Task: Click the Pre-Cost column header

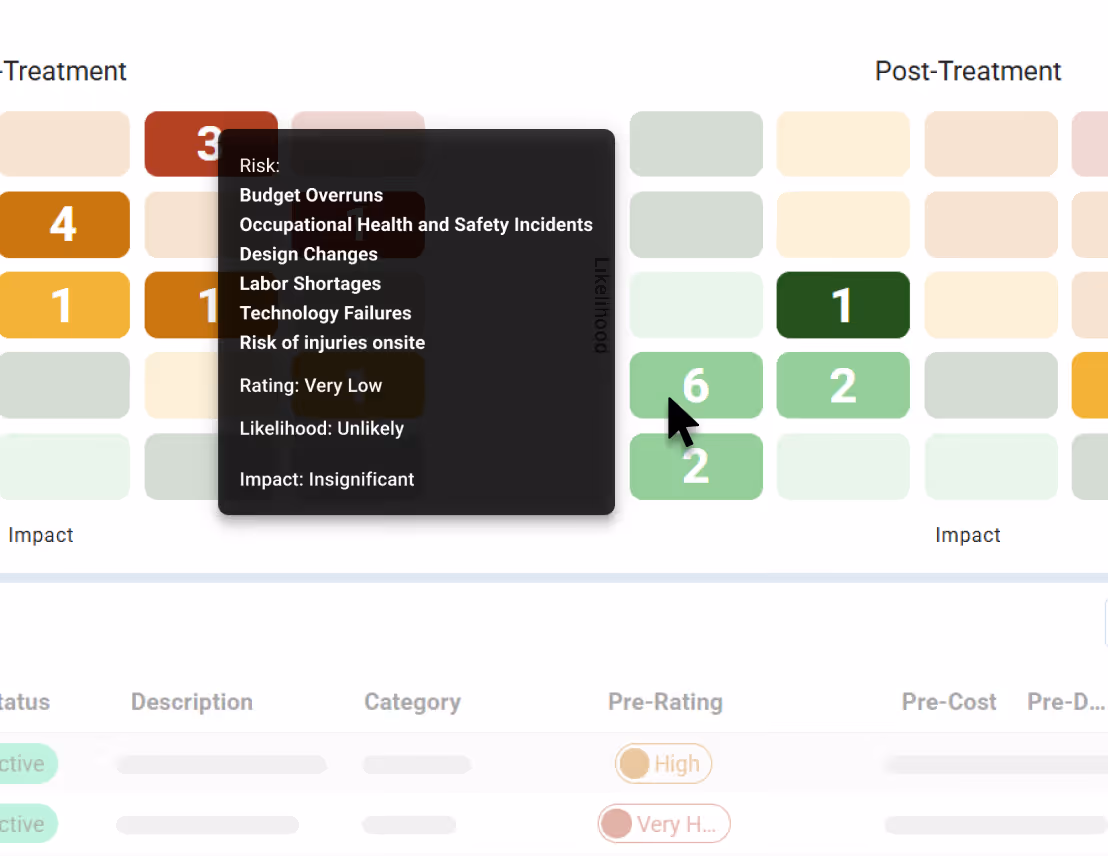Action: click(x=948, y=702)
